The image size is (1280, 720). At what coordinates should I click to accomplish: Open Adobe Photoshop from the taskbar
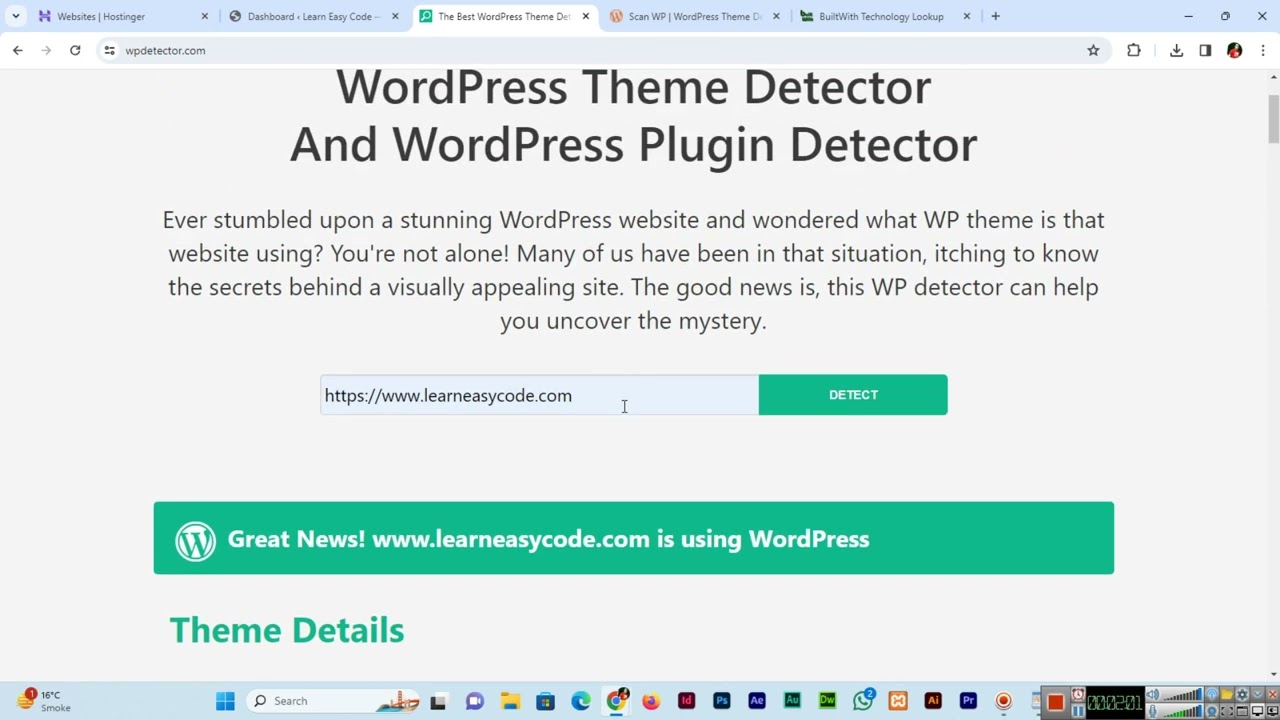(722, 701)
